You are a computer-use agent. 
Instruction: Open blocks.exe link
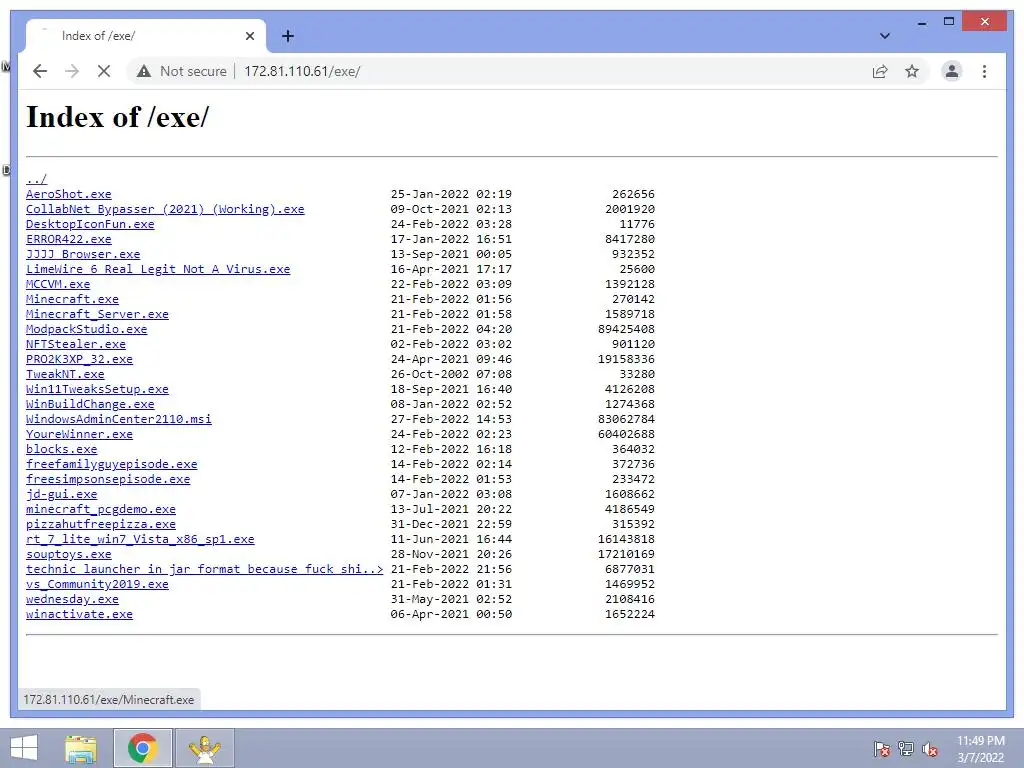pos(61,449)
